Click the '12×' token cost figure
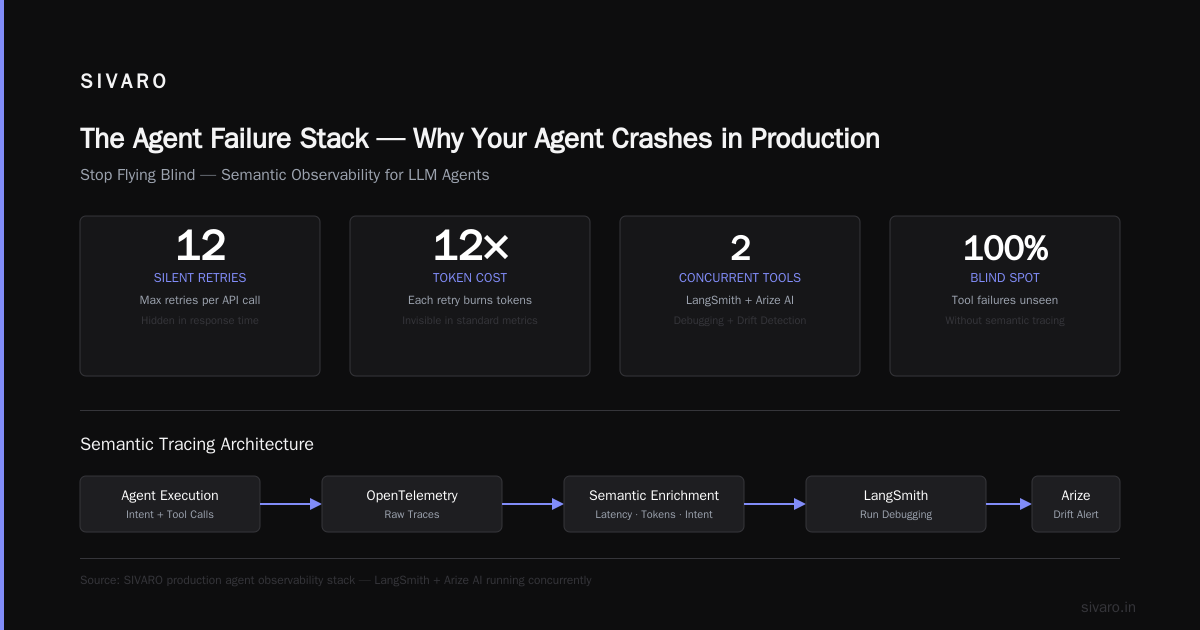 (470, 246)
